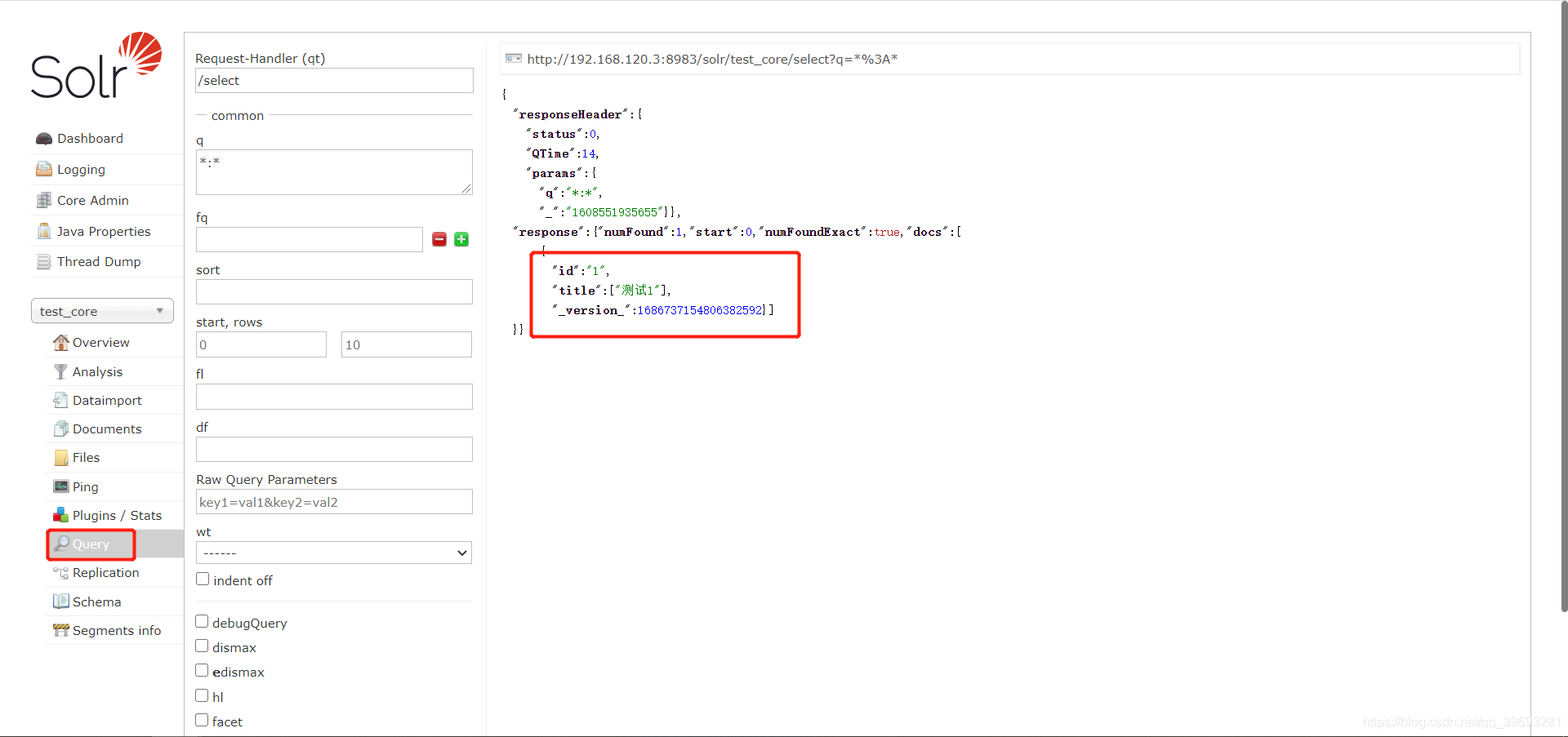Viewport: 1568px width, 737px height.
Task: Click the Schema book icon
Action: click(60, 602)
